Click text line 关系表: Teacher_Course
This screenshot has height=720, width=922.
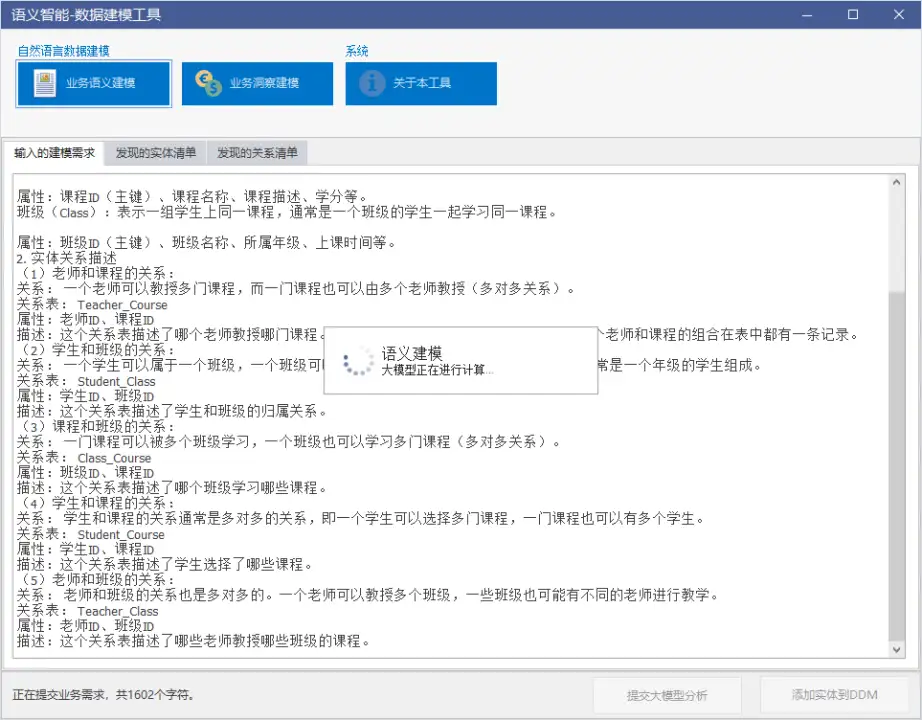coord(92,305)
